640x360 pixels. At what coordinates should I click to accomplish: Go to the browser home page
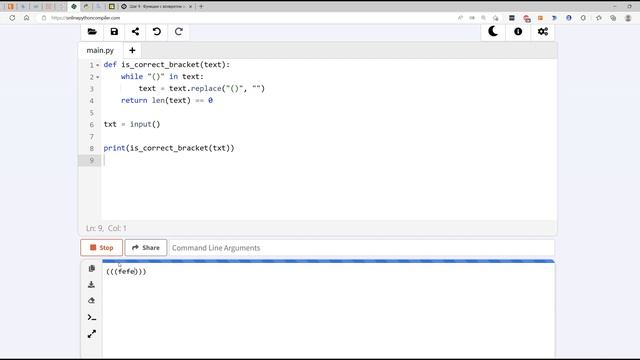pyautogui.click(x=27, y=18)
